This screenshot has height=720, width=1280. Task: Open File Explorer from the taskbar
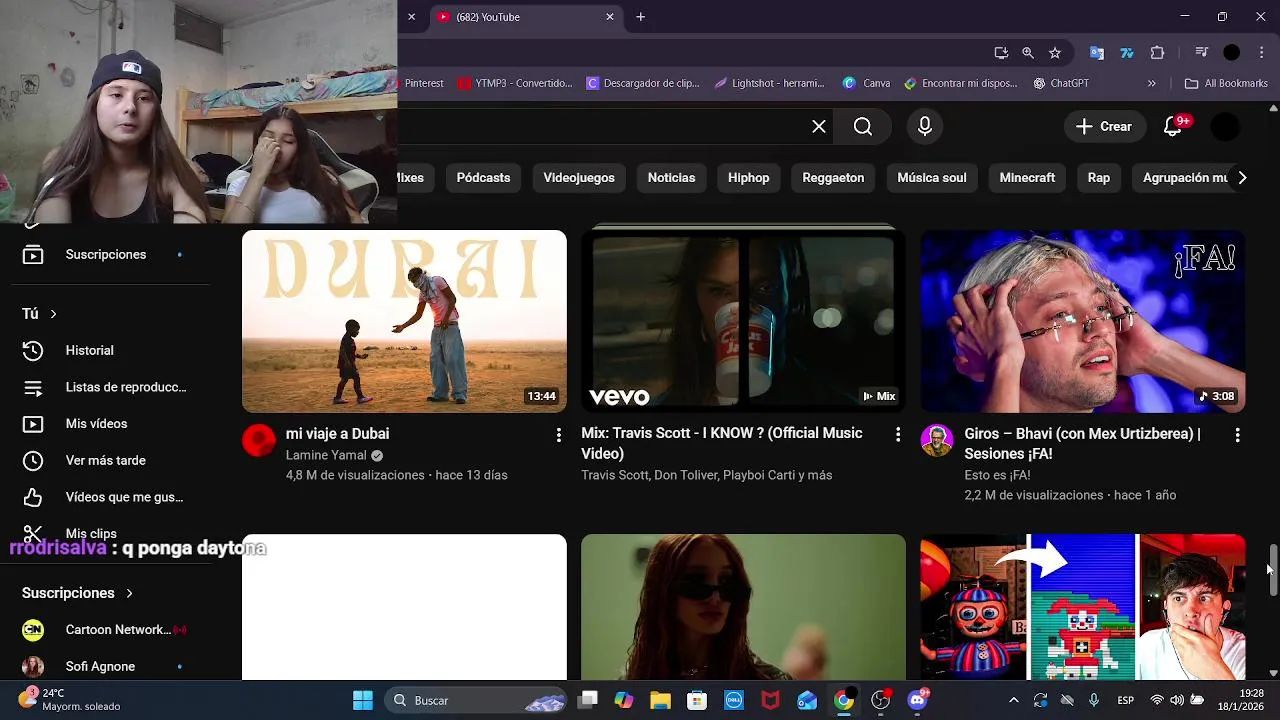(x=660, y=700)
